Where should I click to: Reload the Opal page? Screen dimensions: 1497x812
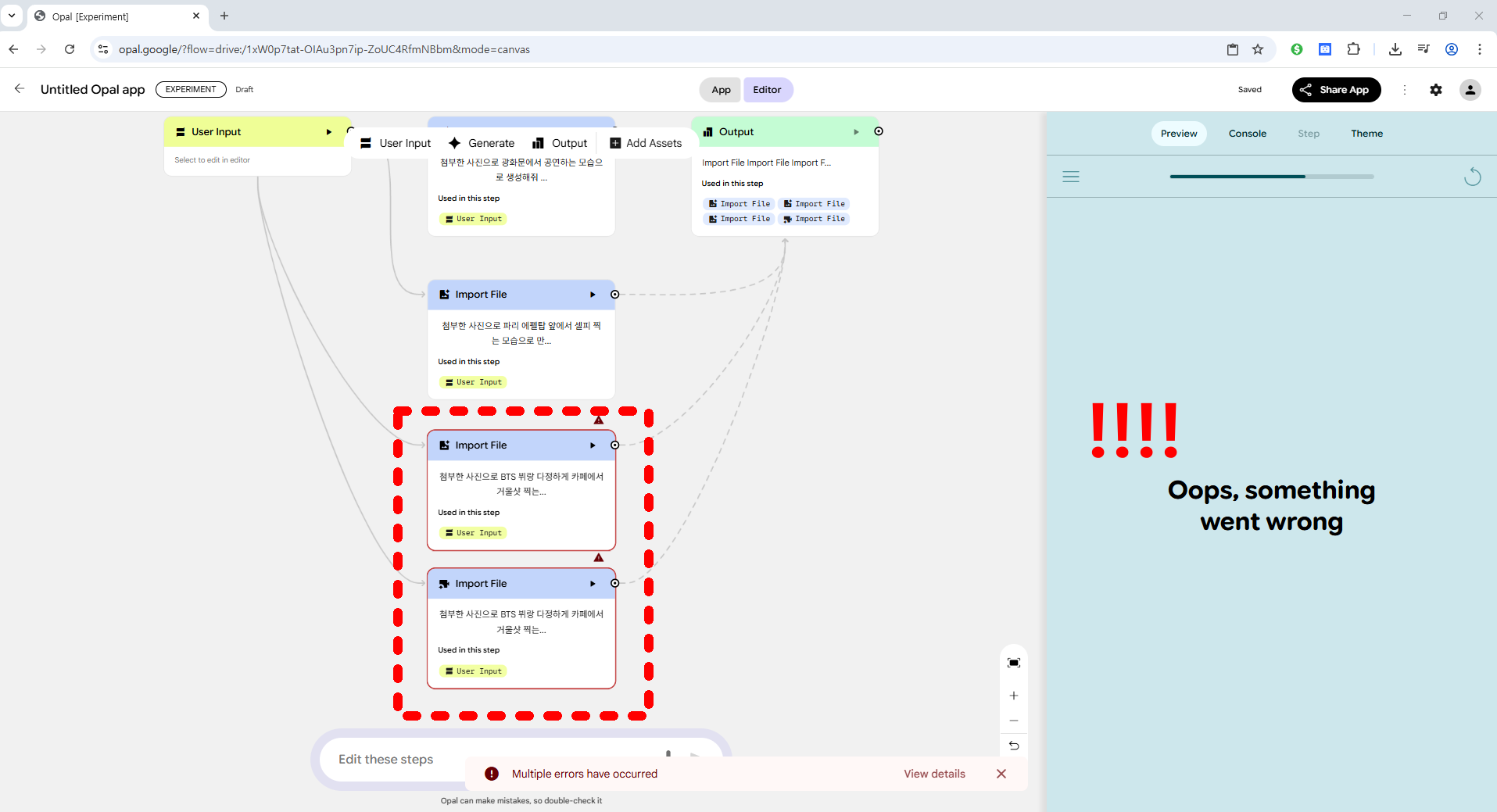click(70, 49)
